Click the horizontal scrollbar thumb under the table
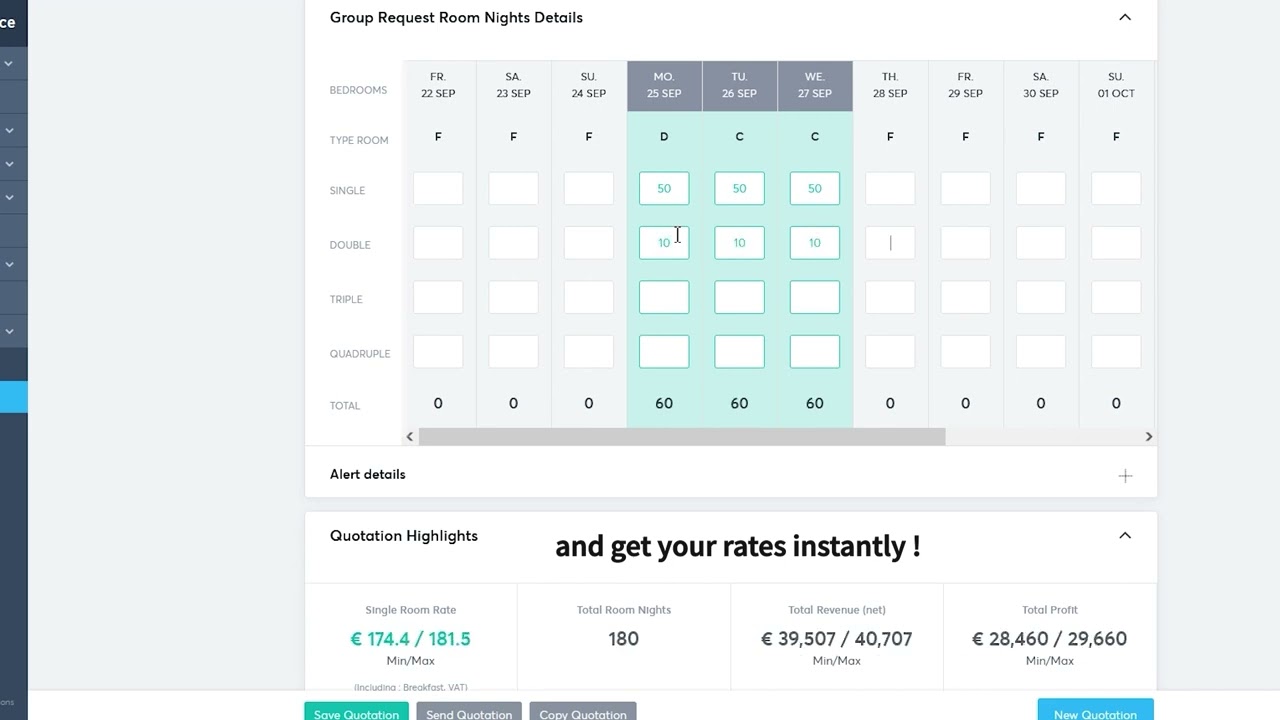Screen dimensions: 1280x720 tap(681, 437)
